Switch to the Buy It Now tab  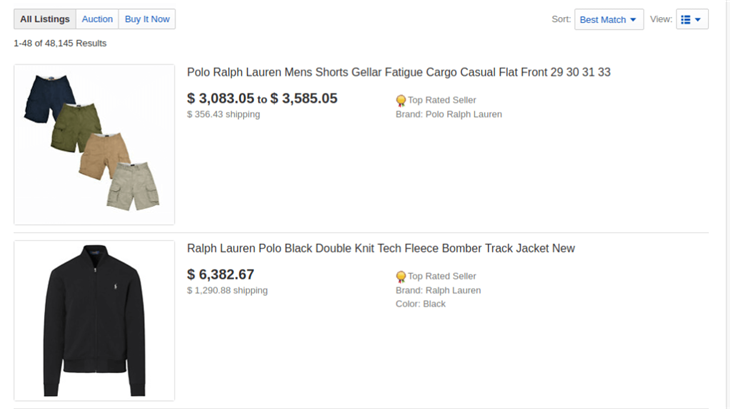pyautogui.click(x=147, y=19)
